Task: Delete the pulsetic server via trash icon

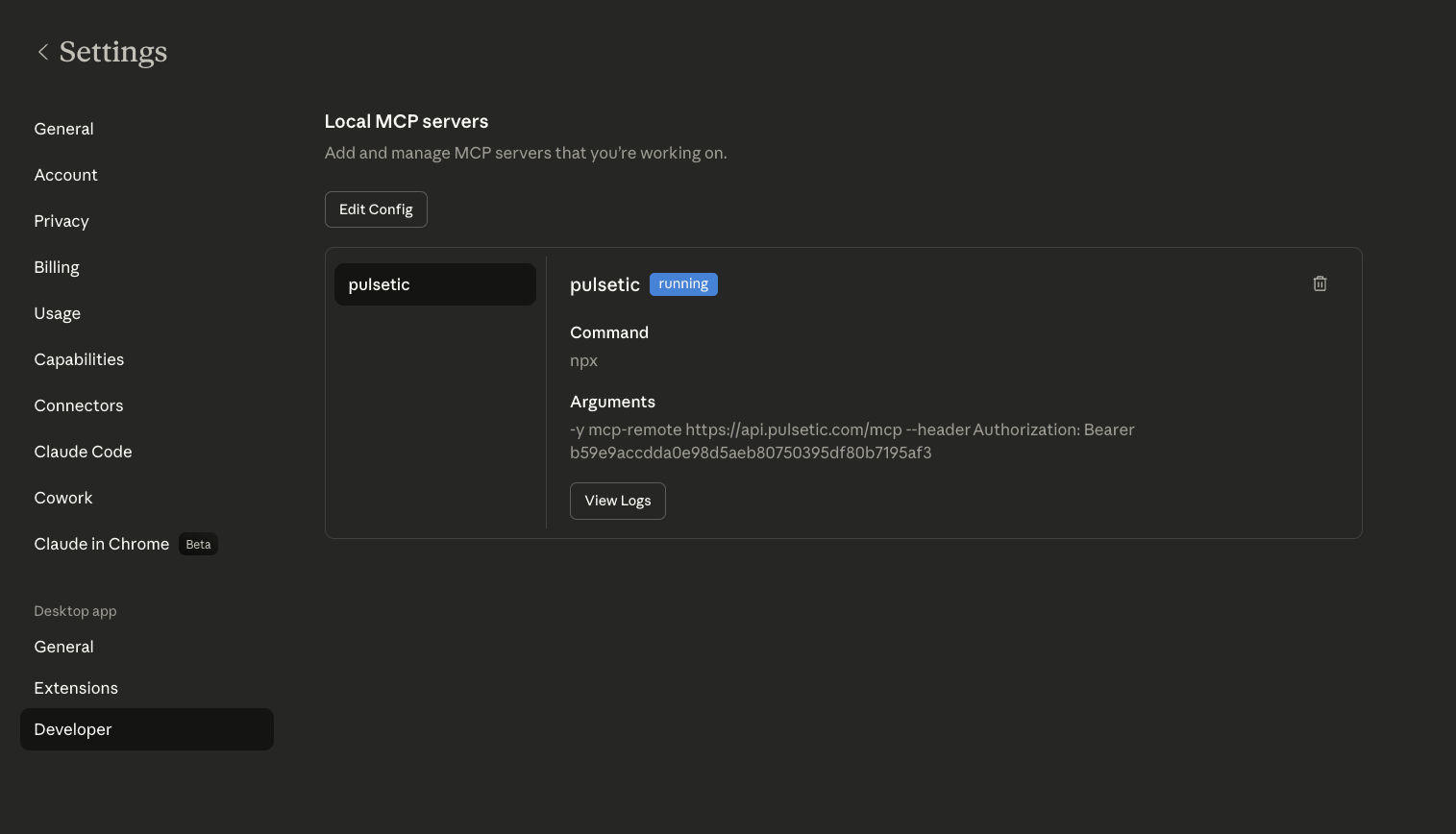Action: (1320, 283)
